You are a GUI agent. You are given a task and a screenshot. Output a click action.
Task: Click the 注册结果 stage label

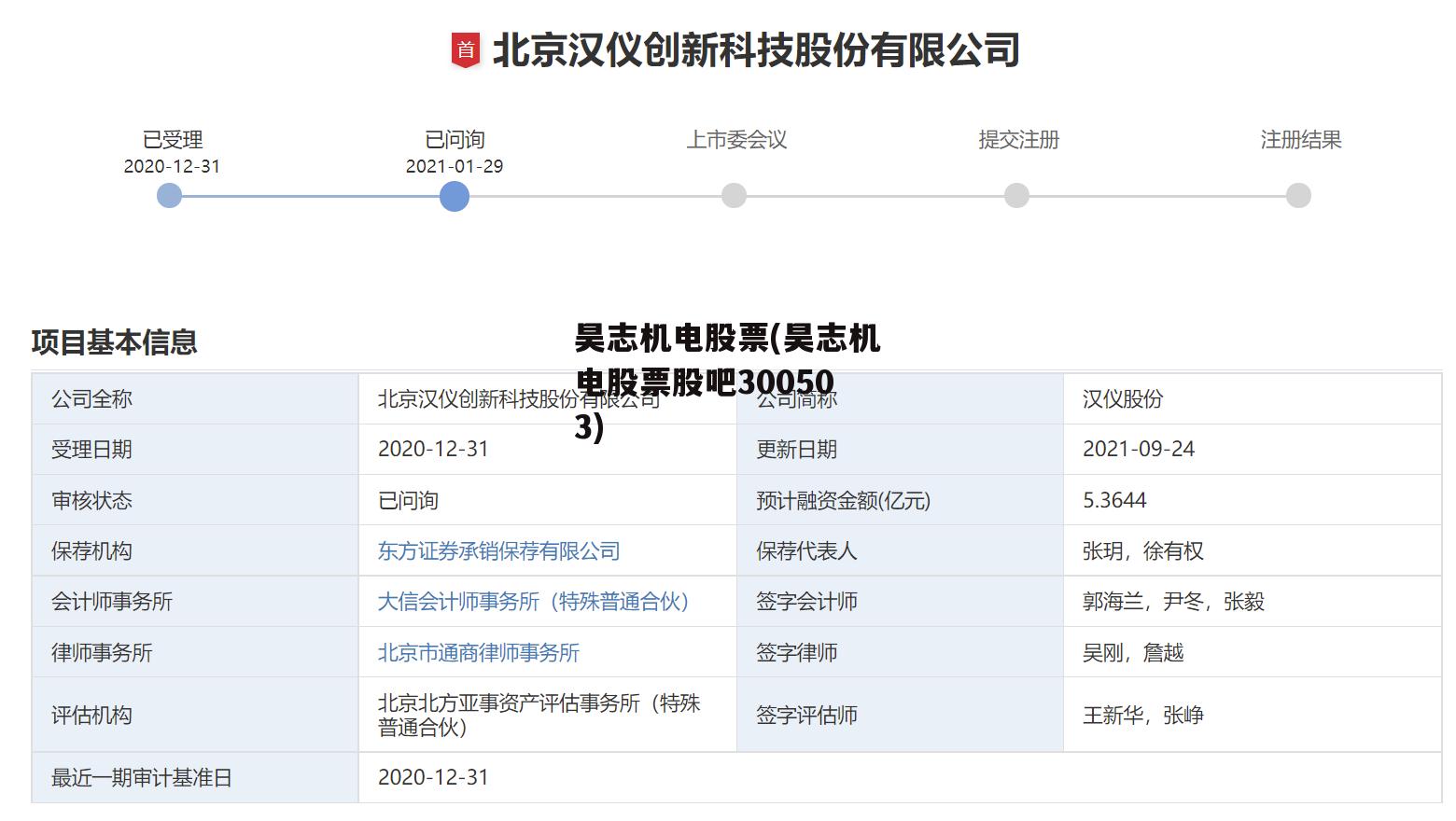coord(1301,140)
